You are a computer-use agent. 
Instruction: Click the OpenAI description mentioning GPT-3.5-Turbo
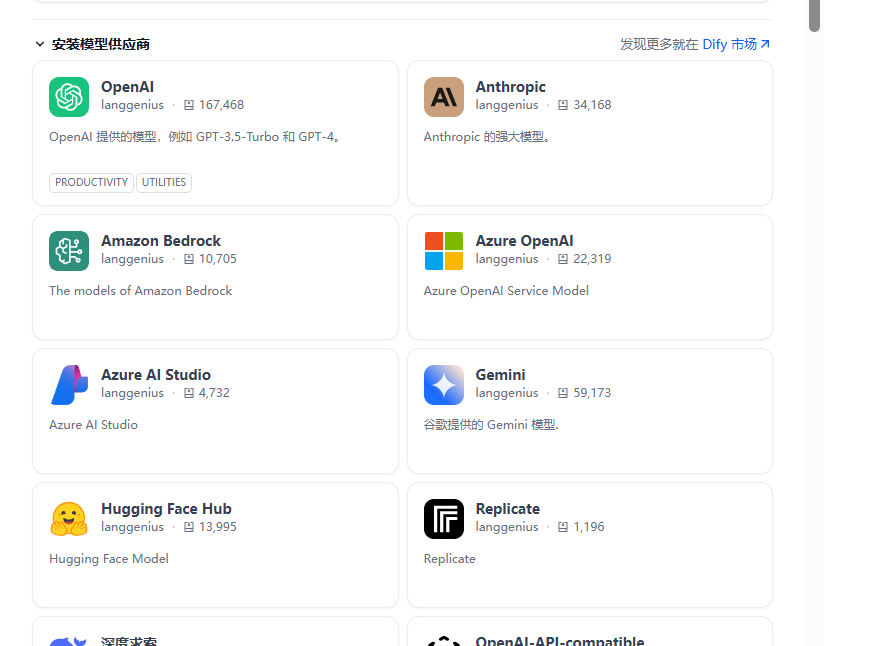(195, 137)
